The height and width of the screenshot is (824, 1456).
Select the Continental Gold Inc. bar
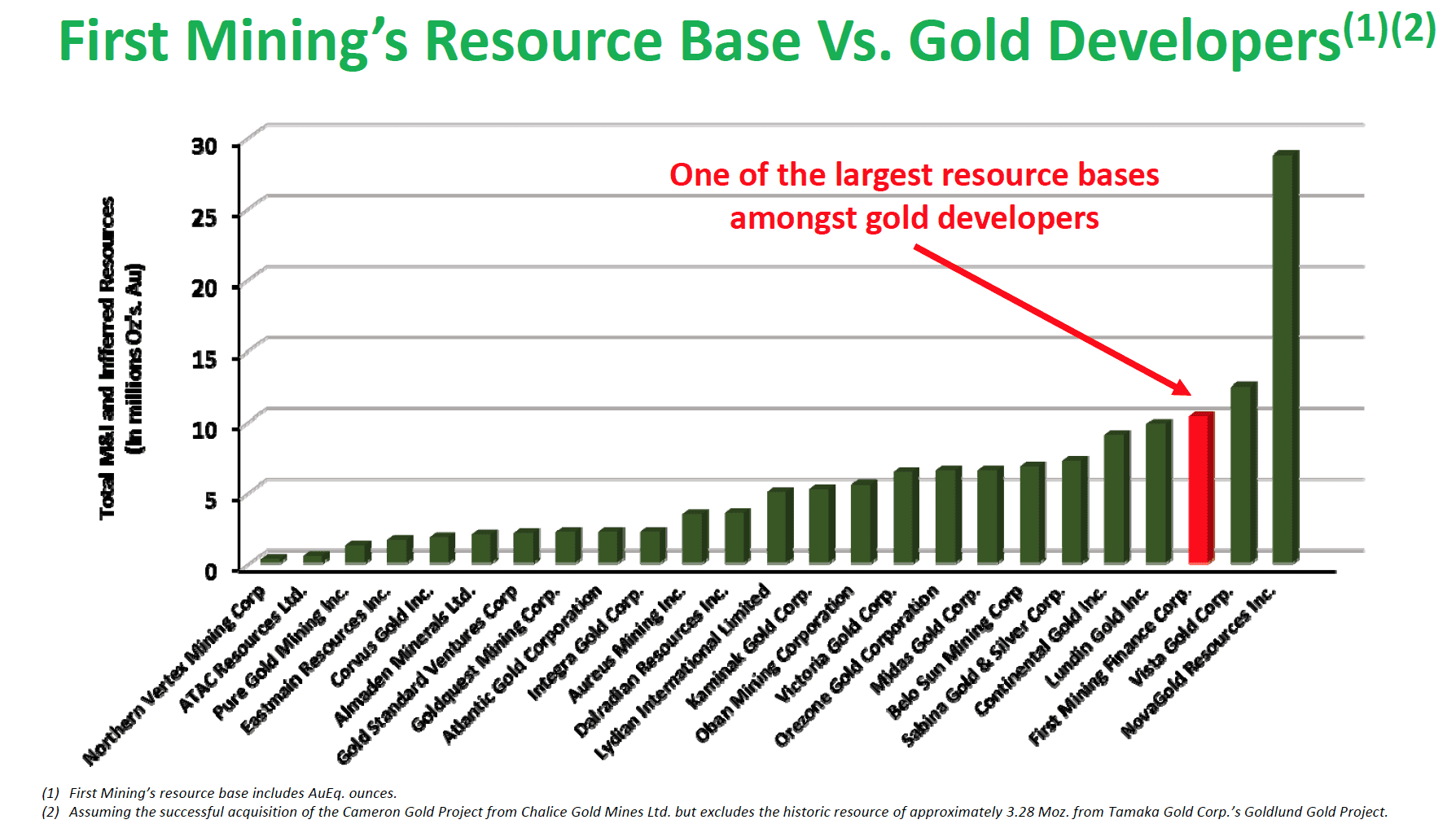point(1117,497)
